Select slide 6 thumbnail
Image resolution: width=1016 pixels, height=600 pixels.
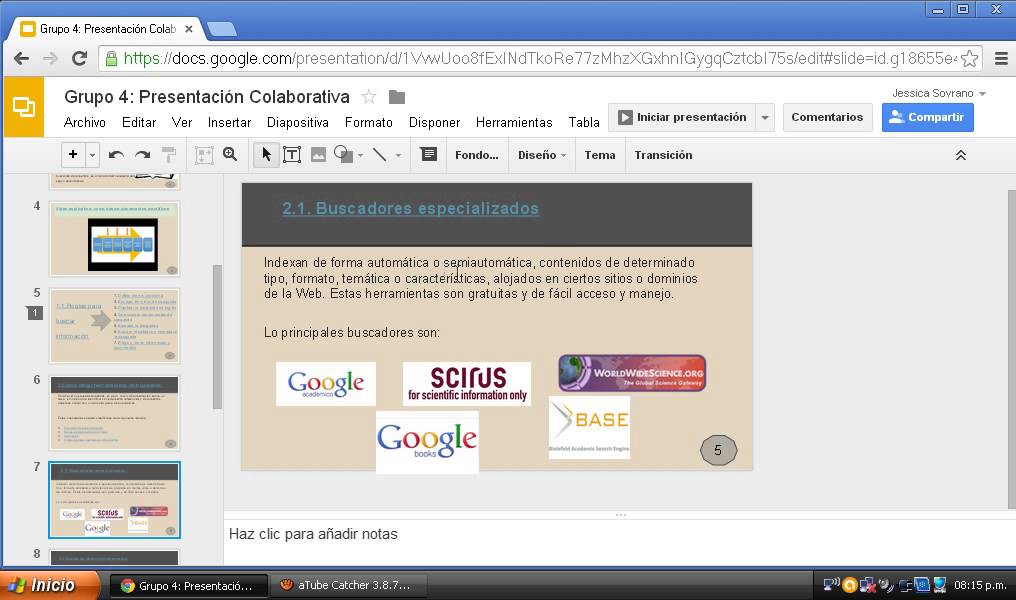click(x=115, y=413)
